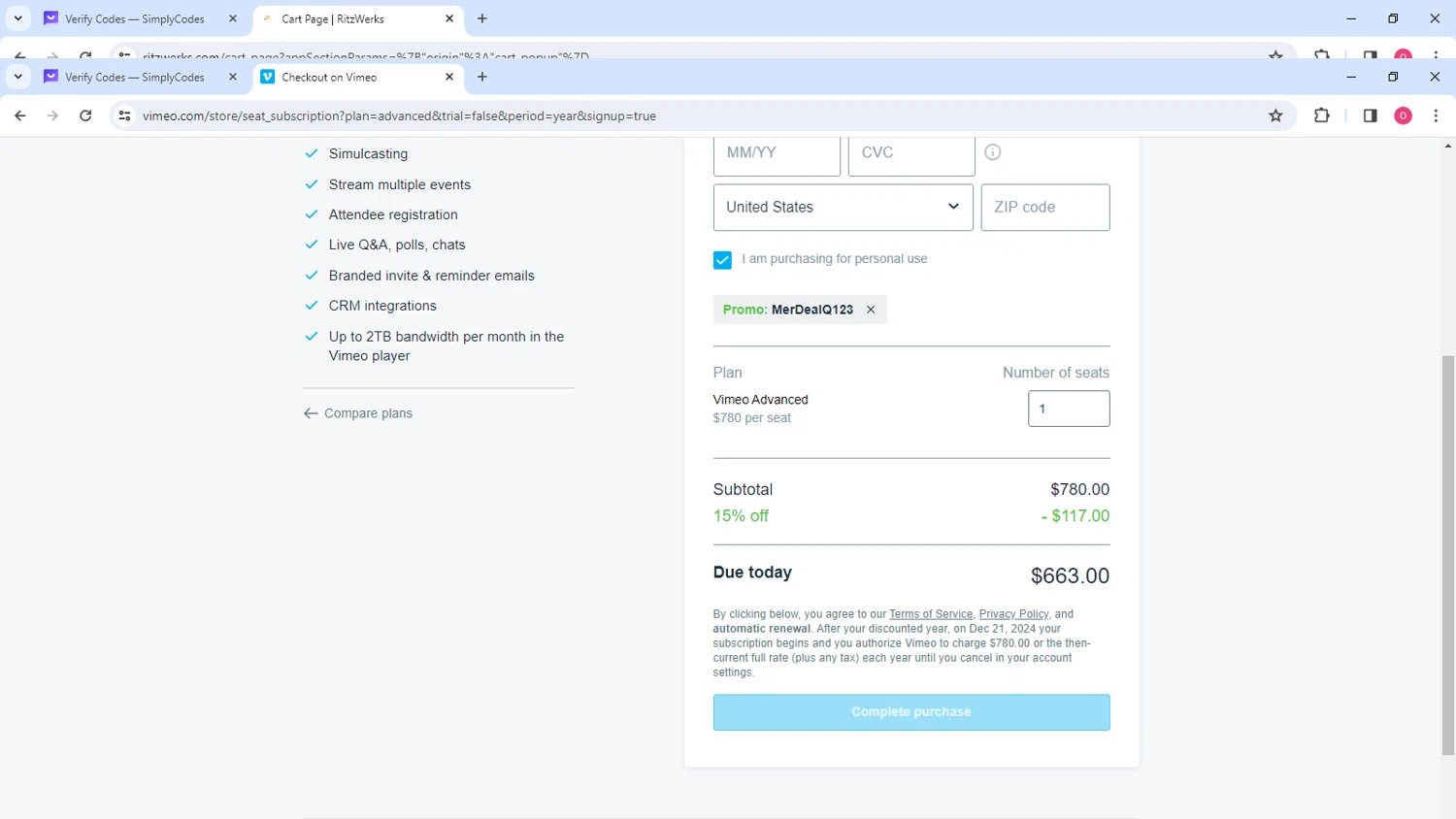Go back in the Vimeo checkout window
Viewport: 1456px width, 819px height.
pyautogui.click(x=20, y=115)
